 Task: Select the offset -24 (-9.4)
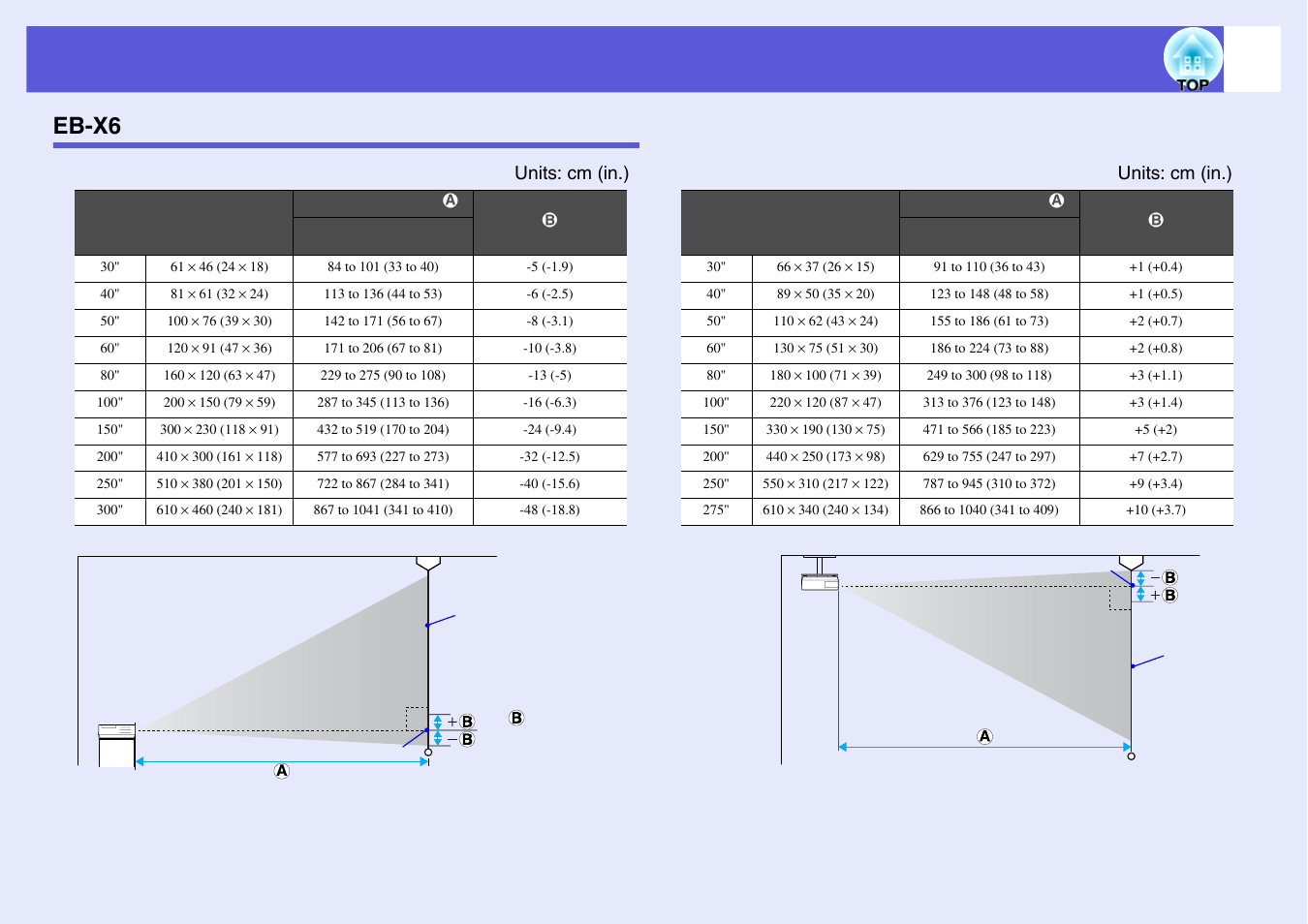pyautogui.click(x=549, y=430)
